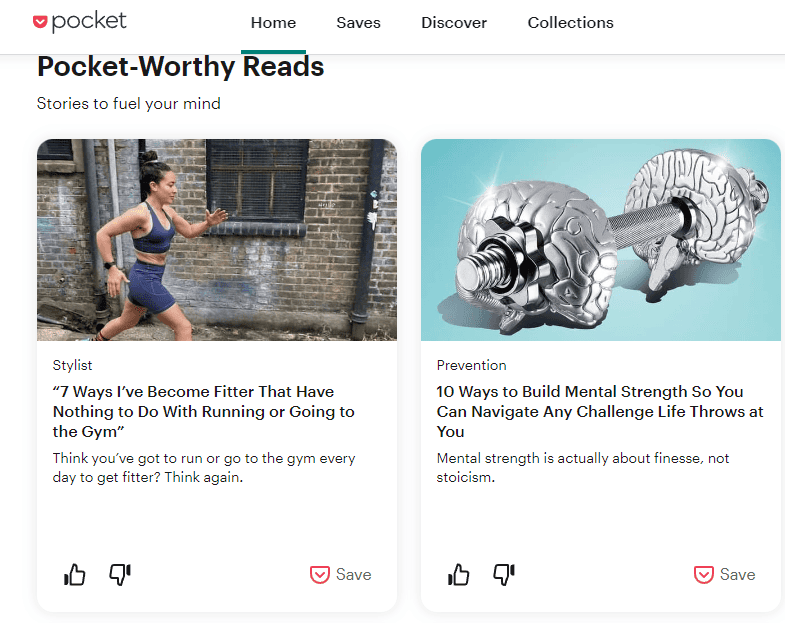Click Pocket save icon on Prevention card

click(x=703, y=574)
